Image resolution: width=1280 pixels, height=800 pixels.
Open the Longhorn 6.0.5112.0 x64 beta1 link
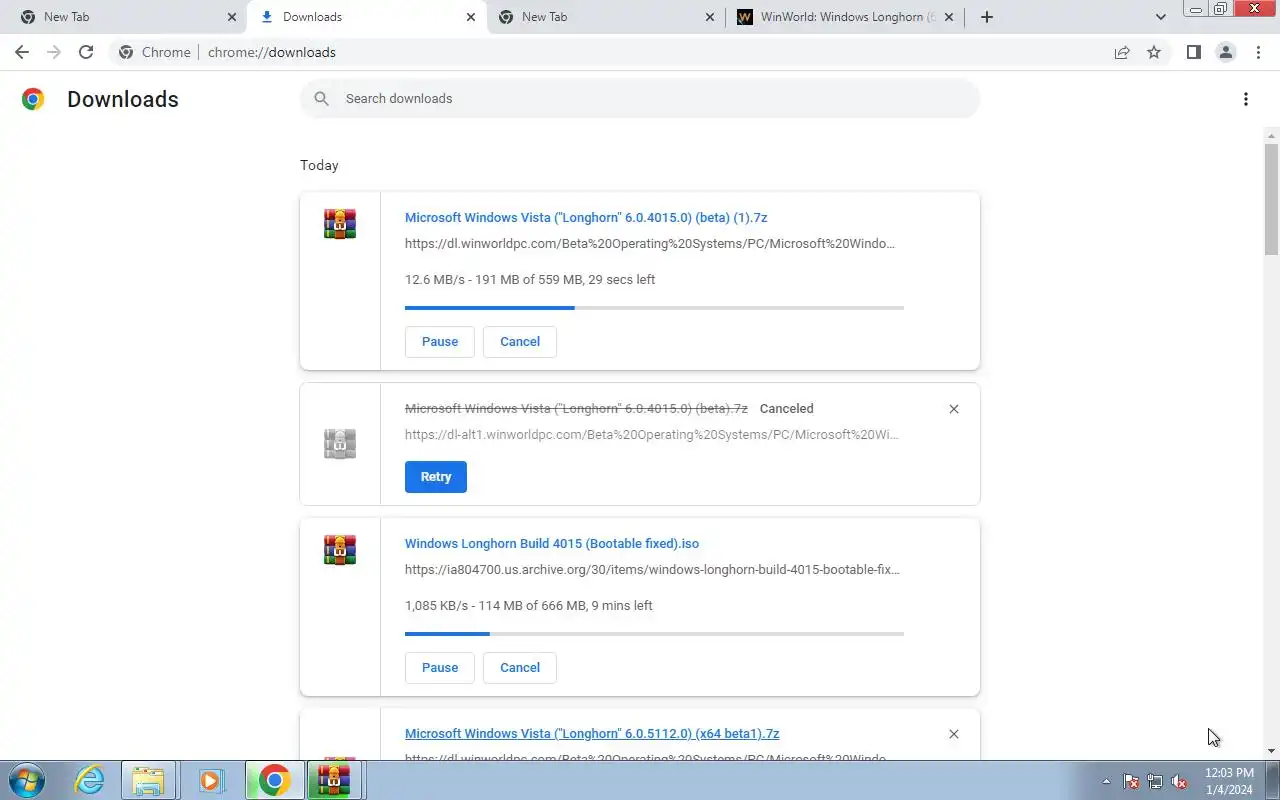(x=592, y=734)
